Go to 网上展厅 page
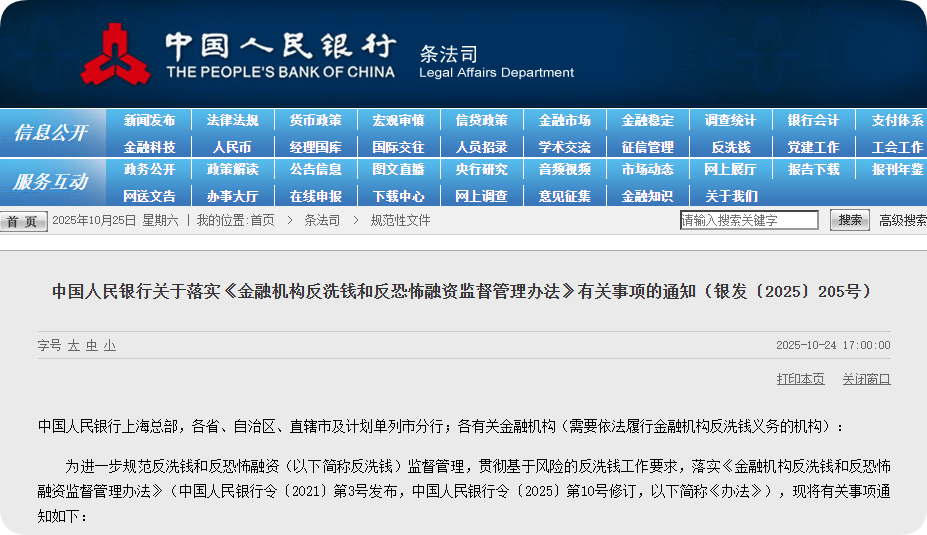 coord(730,169)
